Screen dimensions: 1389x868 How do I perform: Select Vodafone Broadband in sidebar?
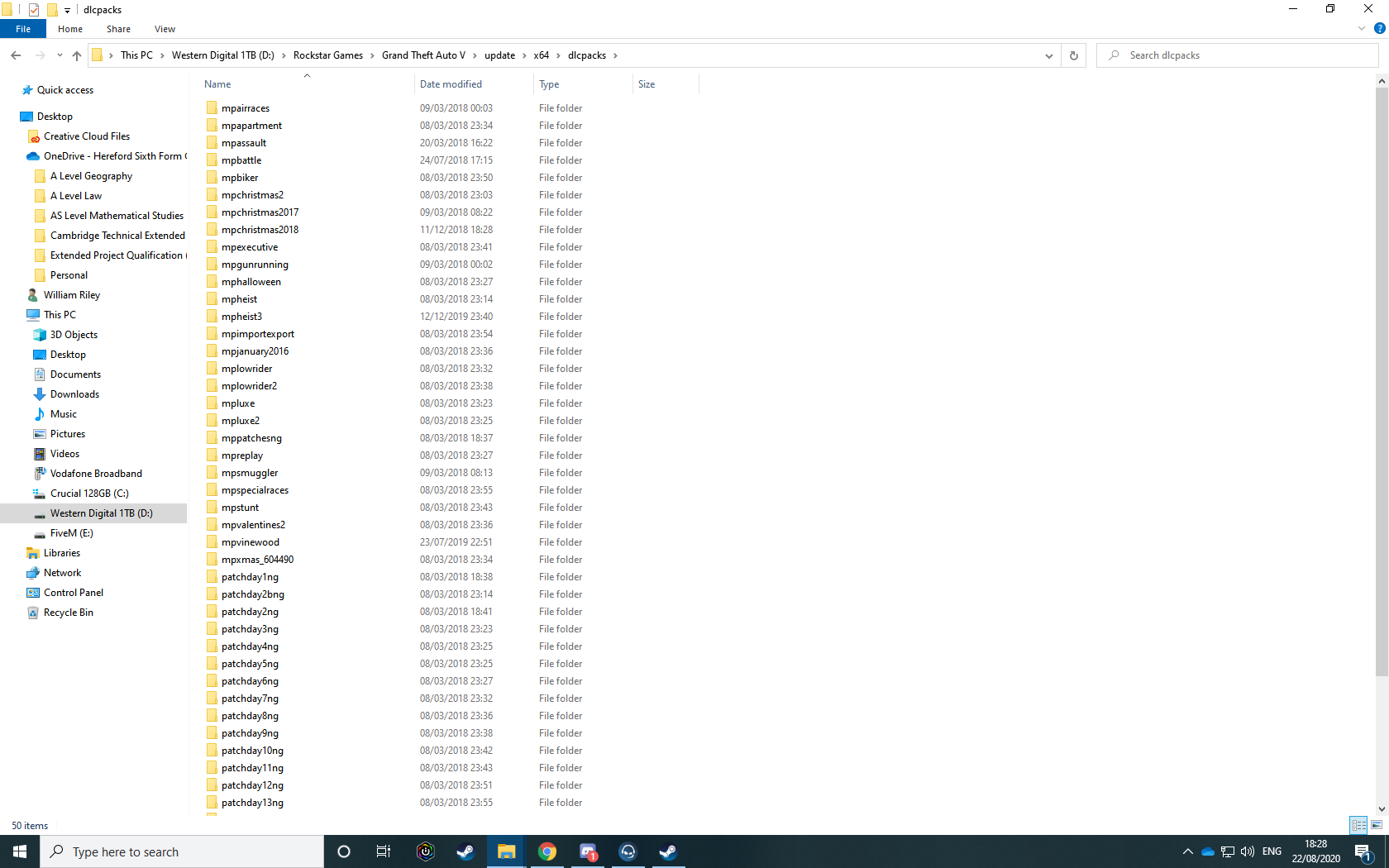point(96,474)
